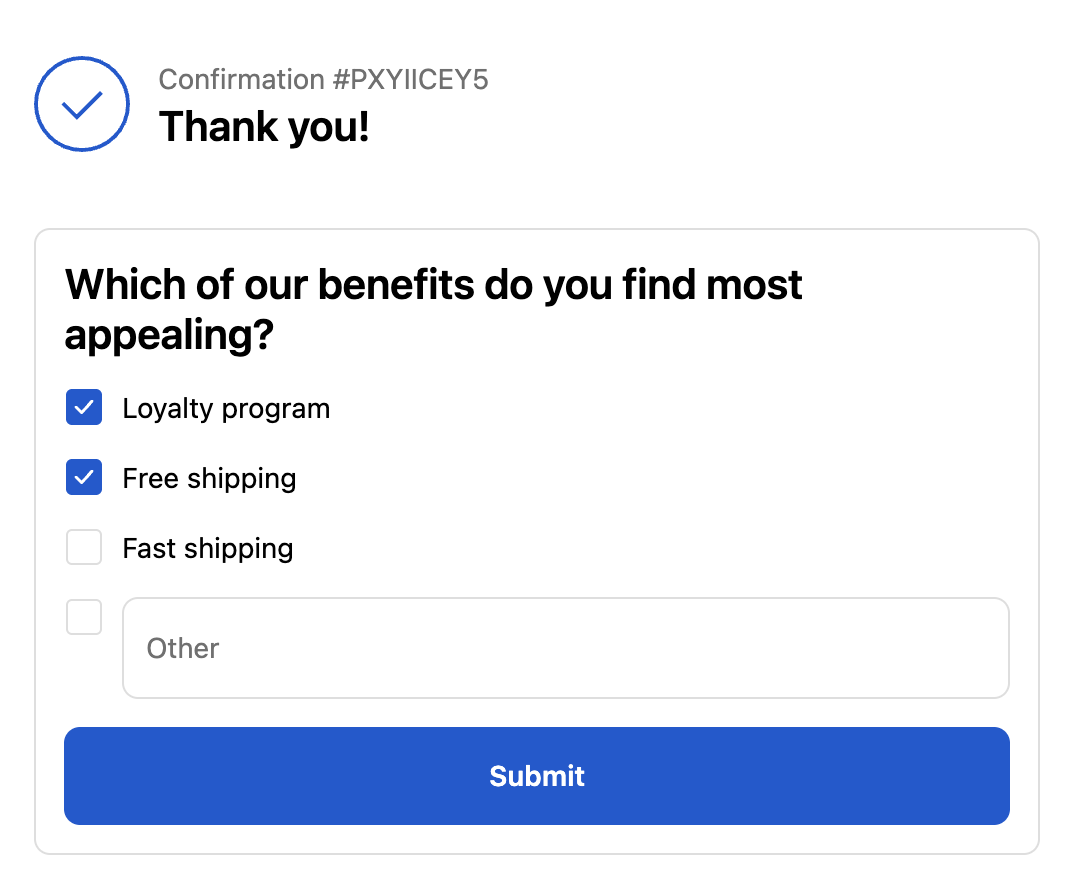
Task: Click the white tick inside Free shipping box
Action: [84, 478]
